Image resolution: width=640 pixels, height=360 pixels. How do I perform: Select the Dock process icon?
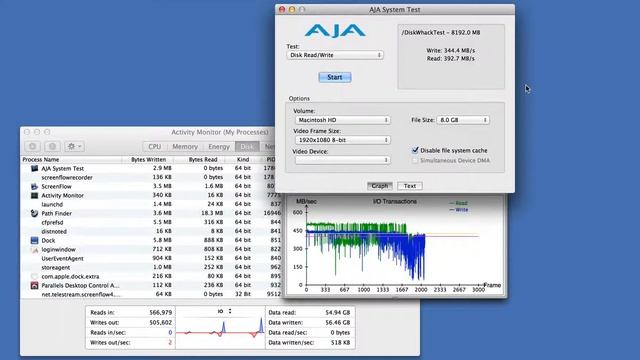(x=34, y=240)
